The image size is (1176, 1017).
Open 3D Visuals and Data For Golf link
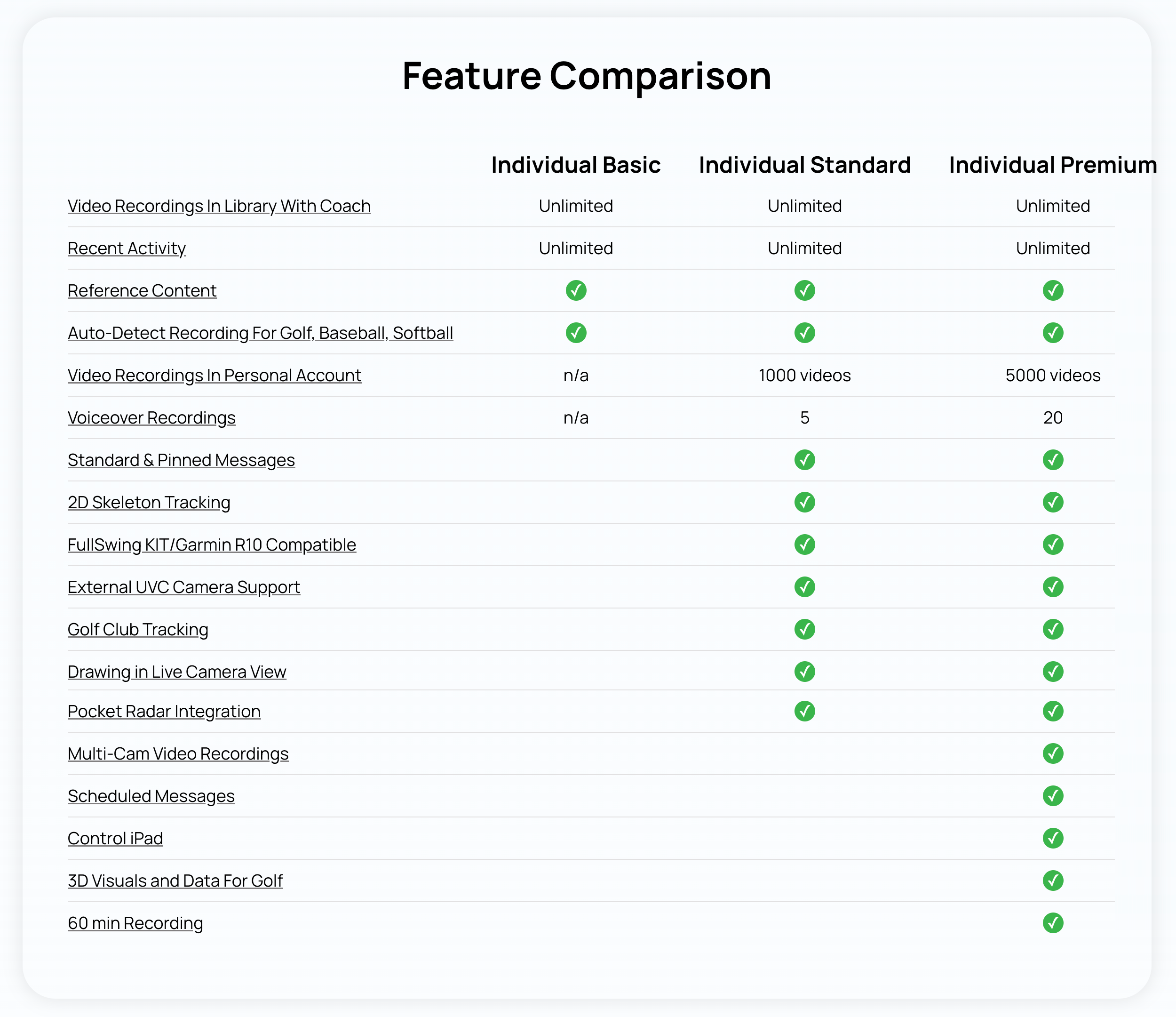click(175, 881)
